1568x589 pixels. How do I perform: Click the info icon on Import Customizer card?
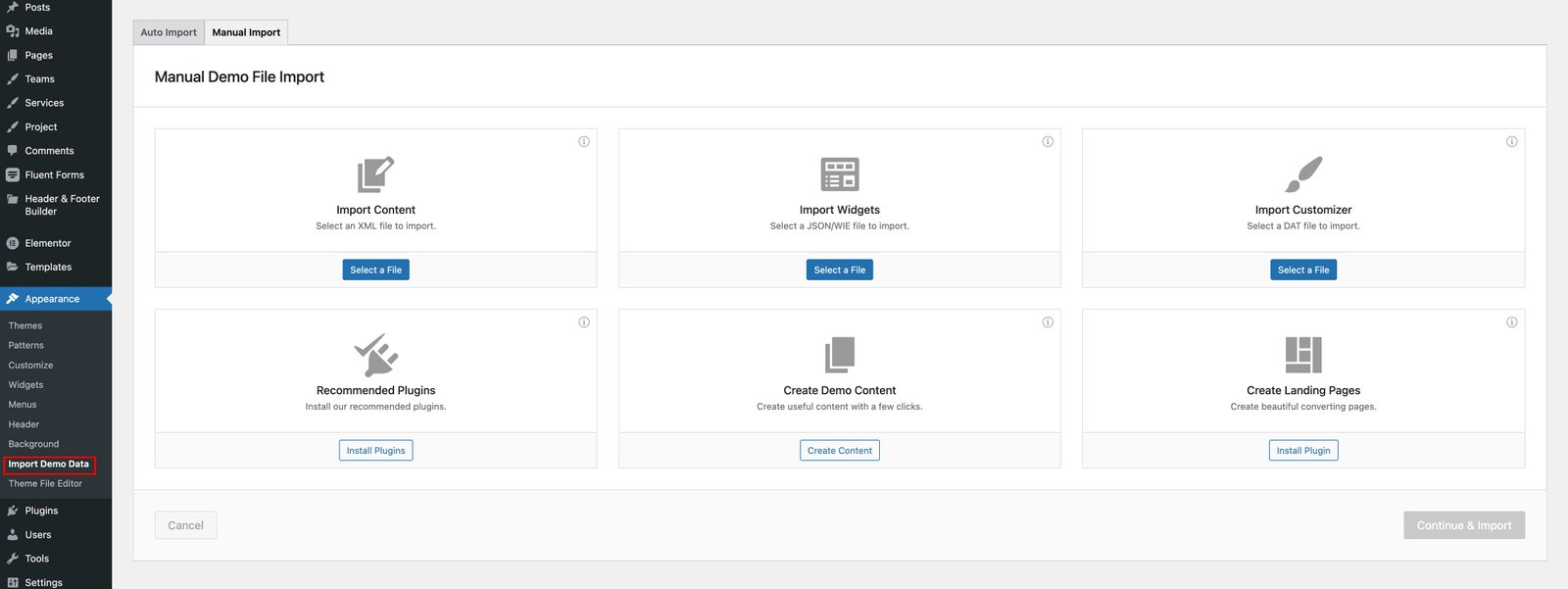[1511, 141]
